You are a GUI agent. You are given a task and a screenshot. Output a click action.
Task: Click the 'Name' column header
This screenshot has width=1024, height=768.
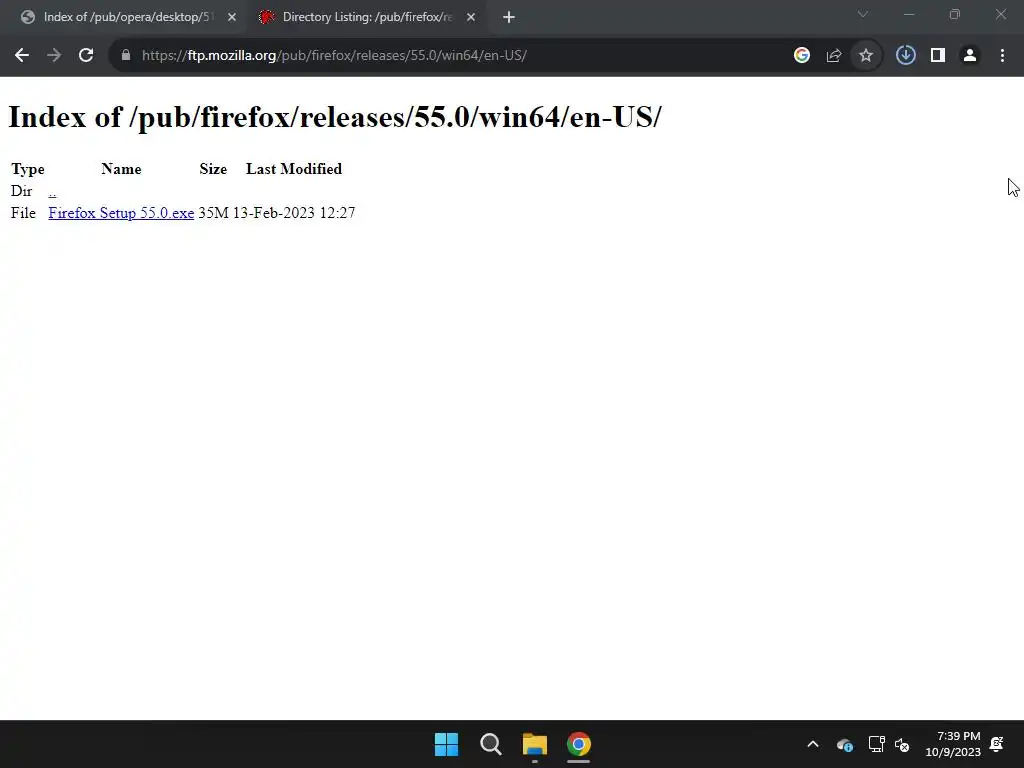click(121, 169)
